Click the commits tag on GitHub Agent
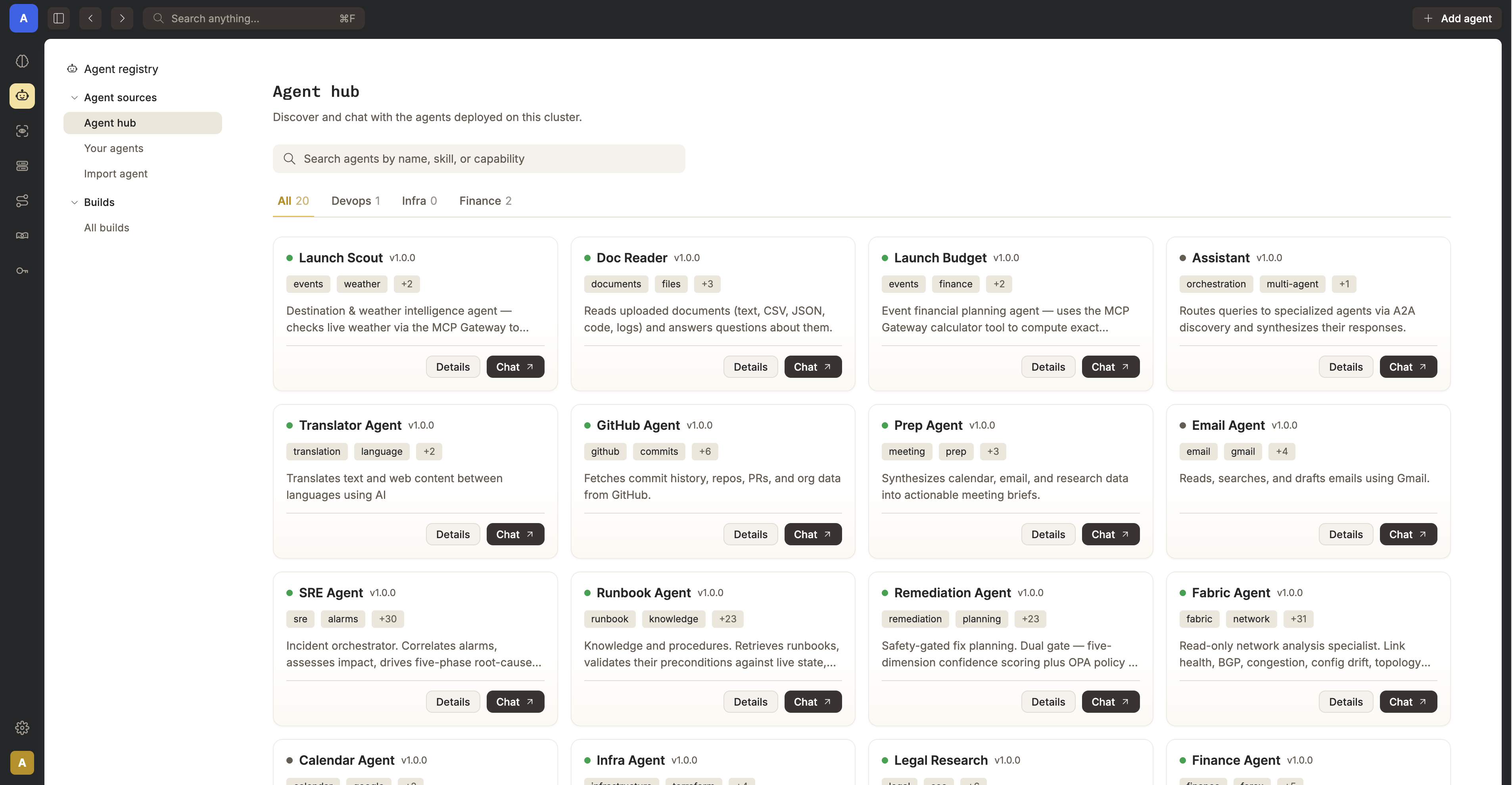This screenshot has width=1512, height=785. click(x=658, y=452)
